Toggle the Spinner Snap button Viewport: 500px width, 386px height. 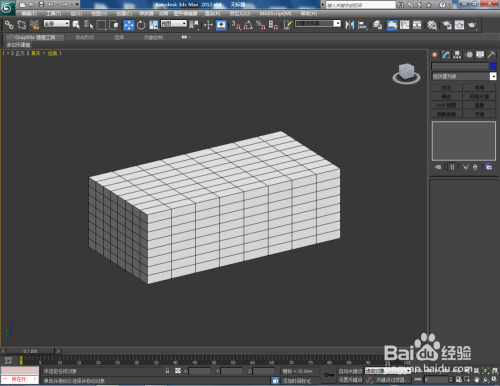coord(273,25)
